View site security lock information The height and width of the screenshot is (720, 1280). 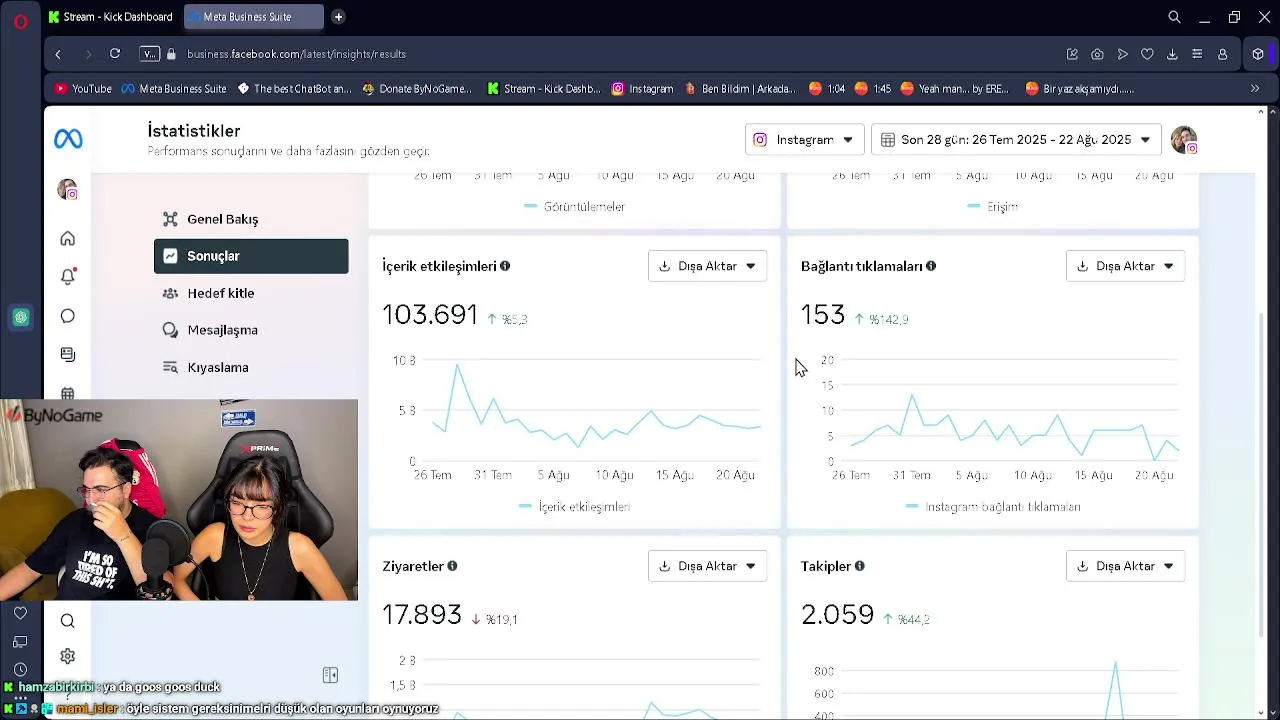171,54
